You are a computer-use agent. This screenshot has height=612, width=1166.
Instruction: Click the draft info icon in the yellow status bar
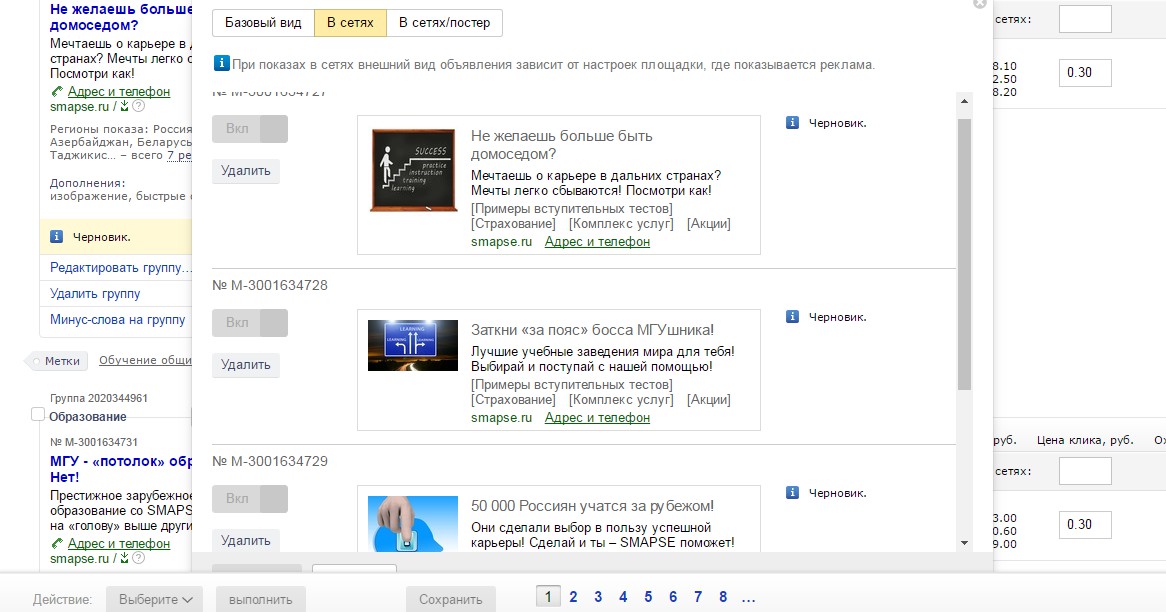tap(57, 236)
